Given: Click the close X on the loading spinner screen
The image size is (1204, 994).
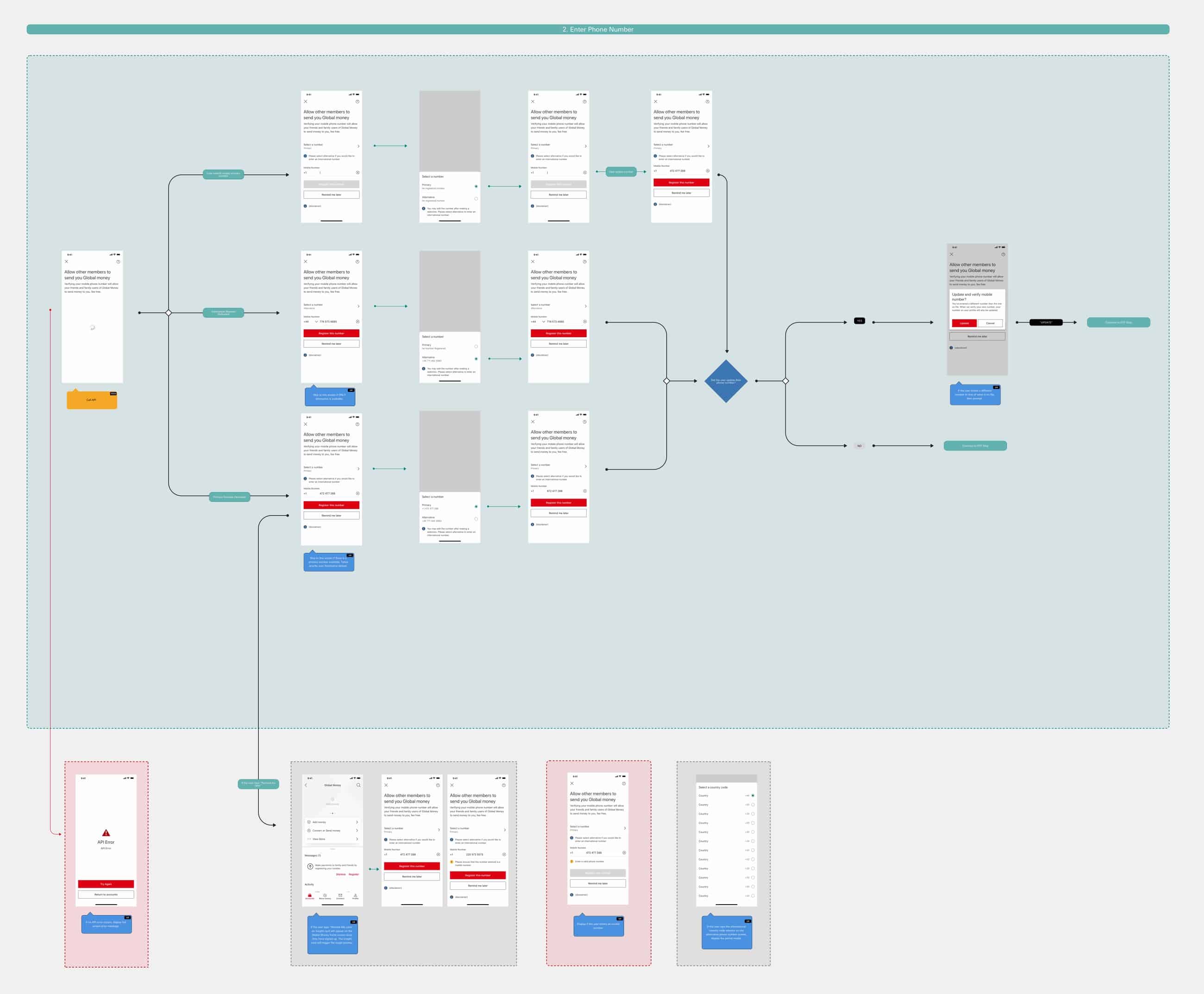Looking at the screenshot, I should (66, 262).
